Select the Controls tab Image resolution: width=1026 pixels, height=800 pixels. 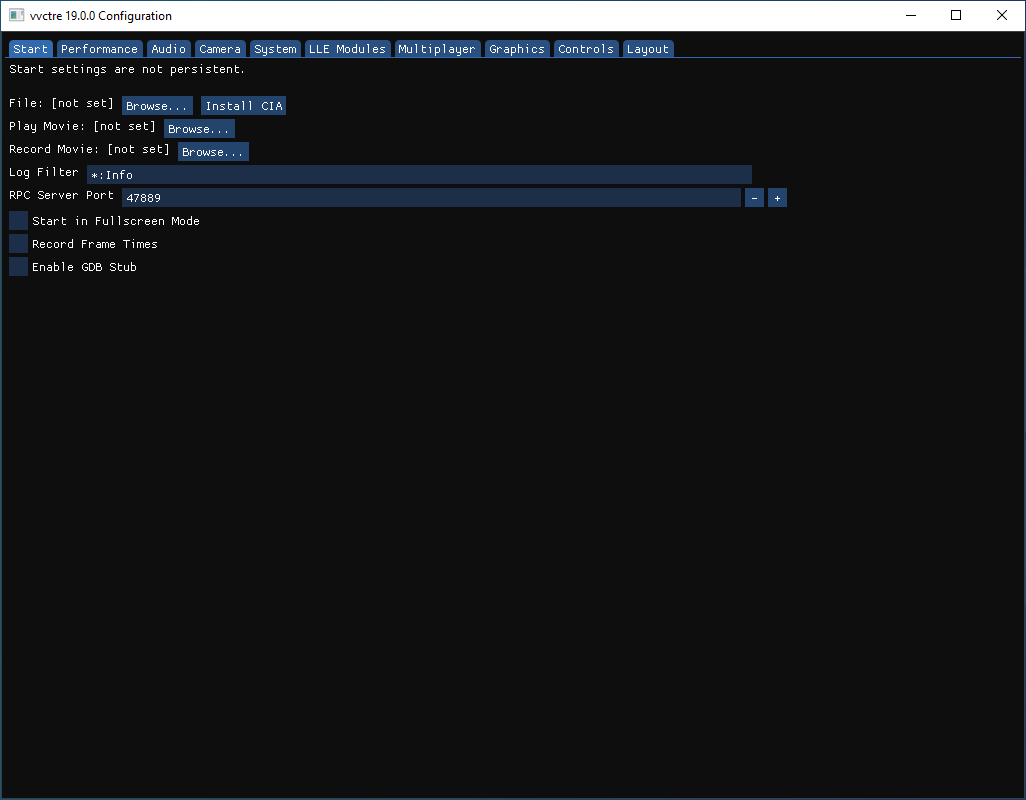(x=586, y=49)
